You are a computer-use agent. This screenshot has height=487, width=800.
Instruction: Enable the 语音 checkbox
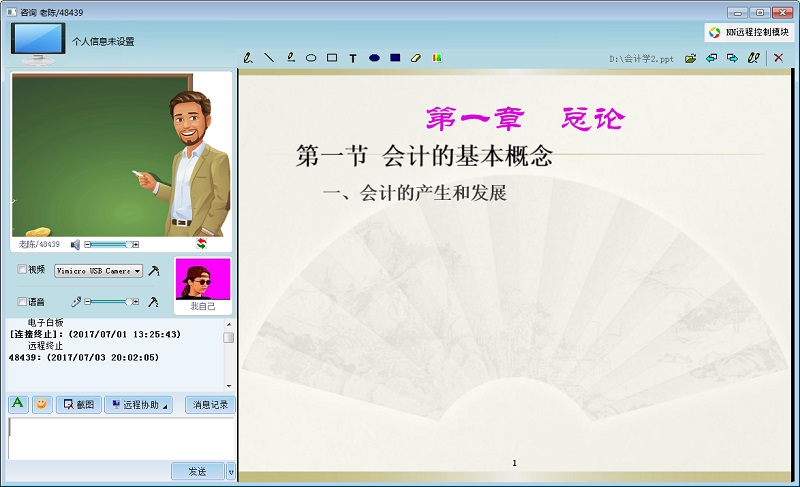pyautogui.click(x=22, y=302)
